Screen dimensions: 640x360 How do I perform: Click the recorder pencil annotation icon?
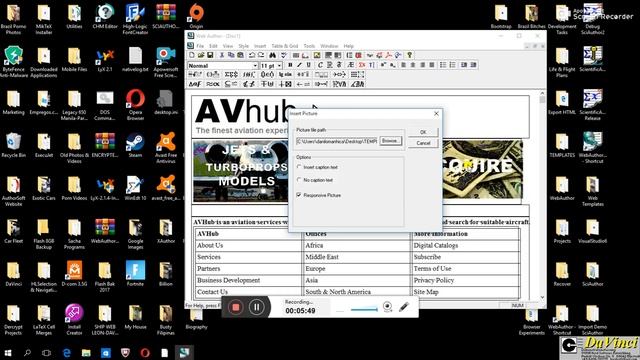click(x=404, y=307)
